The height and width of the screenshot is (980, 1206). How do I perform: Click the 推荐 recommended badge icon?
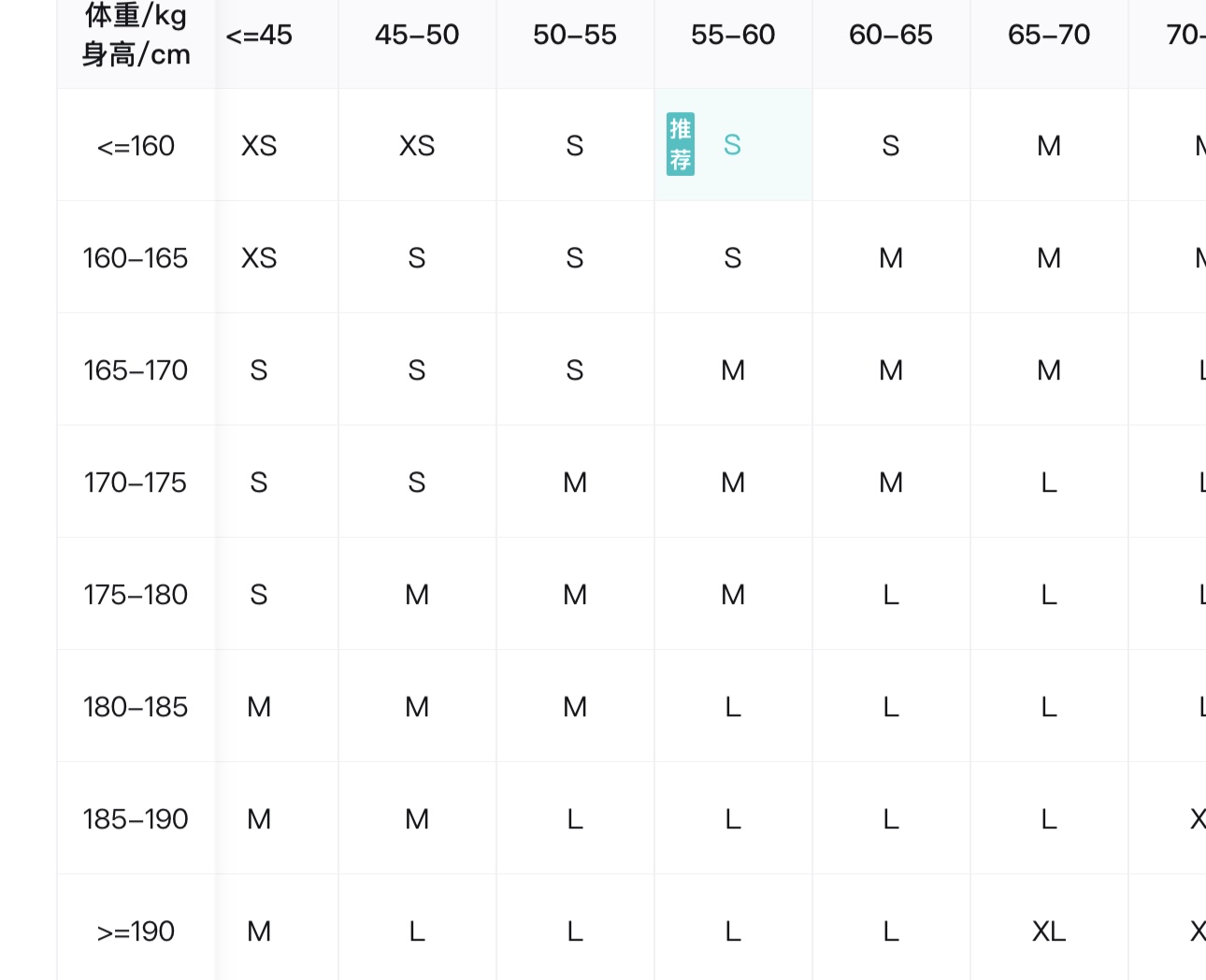[x=681, y=145]
